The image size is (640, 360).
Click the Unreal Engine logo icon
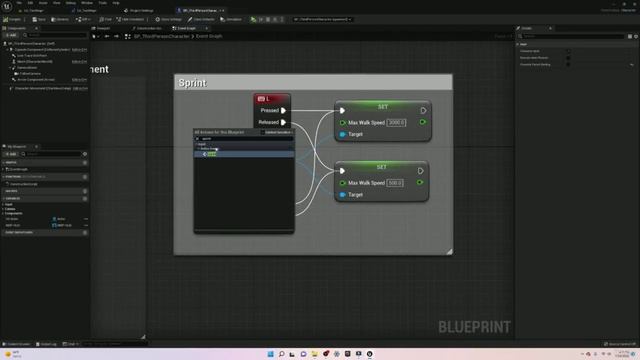[7, 6]
